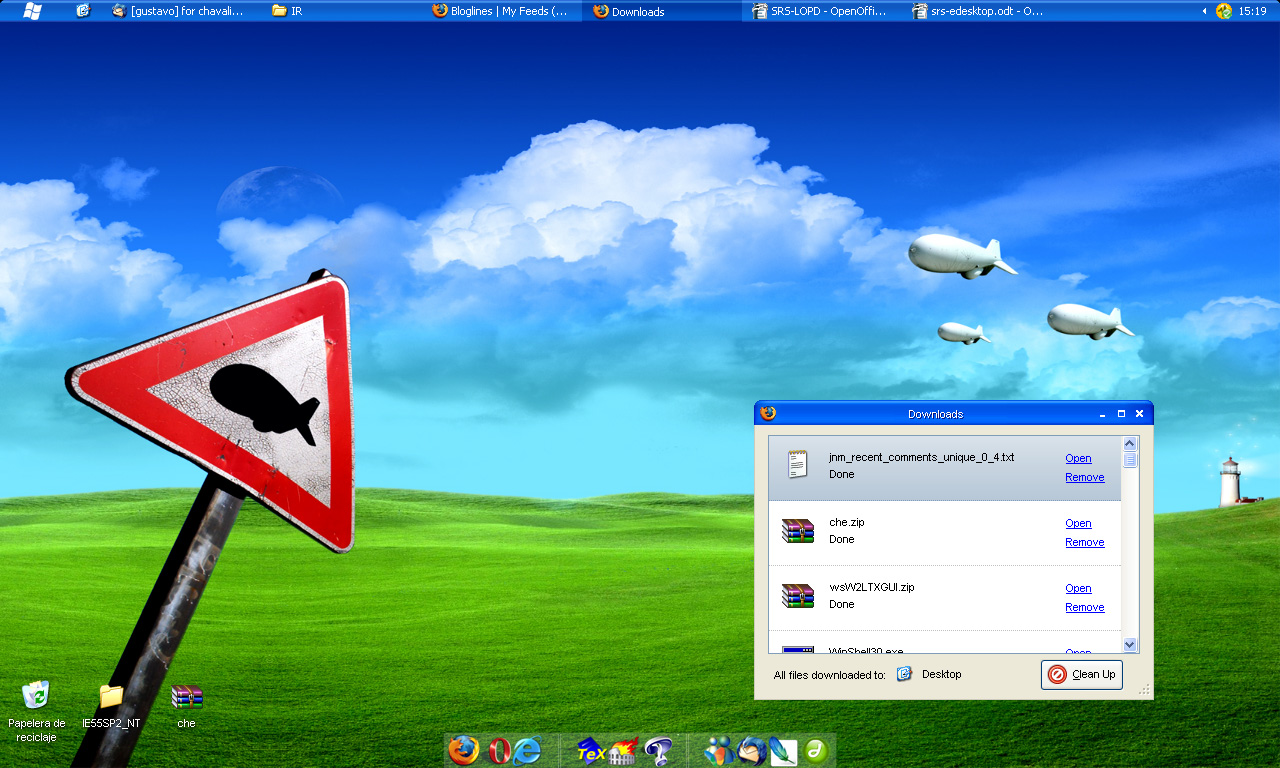Launch the blue feather dock application
This screenshot has width=1280, height=768.
click(783, 750)
